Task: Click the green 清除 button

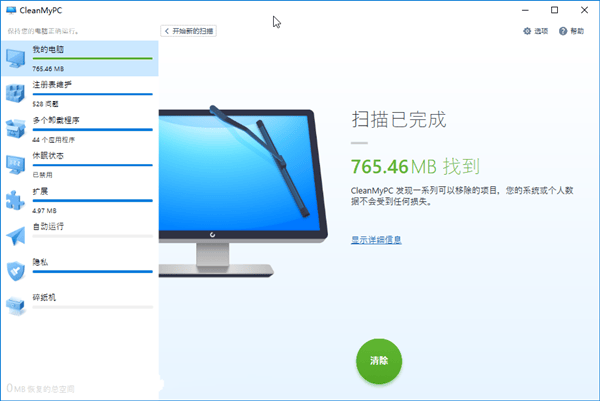Action: (379, 361)
